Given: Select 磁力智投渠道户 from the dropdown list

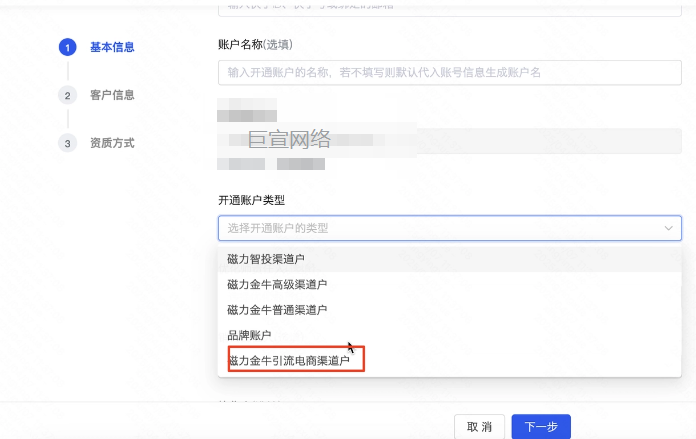Looking at the screenshot, I should 449,259.
